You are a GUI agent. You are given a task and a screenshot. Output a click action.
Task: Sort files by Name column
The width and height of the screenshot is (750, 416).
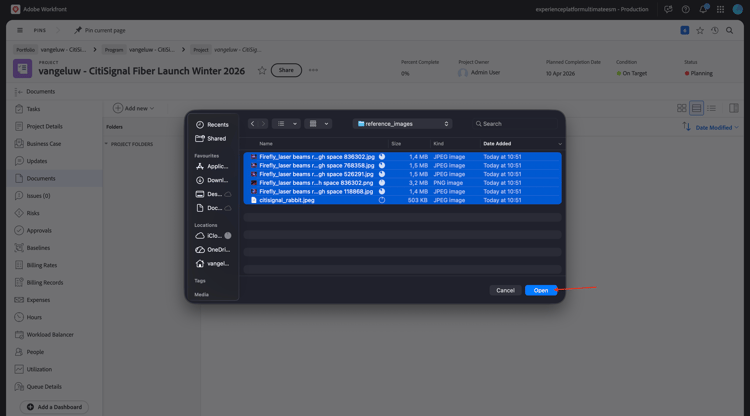click(266, 143)
